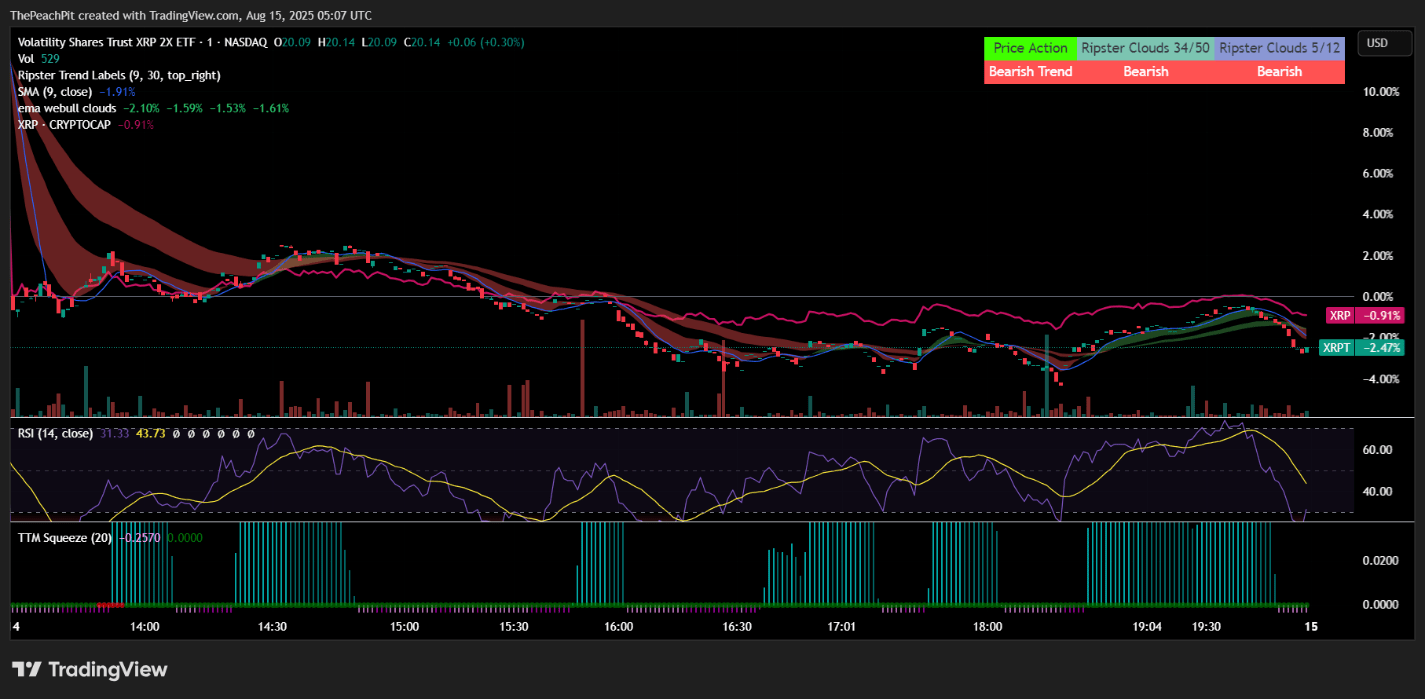This screenshot has width=1425, height=699.
Task: Click the Ripster Clouds 5/12 header cell
Action: tap(1279, 47)
